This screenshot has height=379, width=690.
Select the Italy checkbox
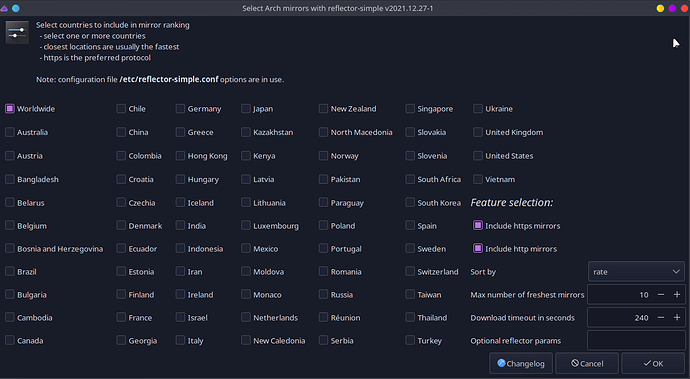pyautogui.click(x=180, y=340)
